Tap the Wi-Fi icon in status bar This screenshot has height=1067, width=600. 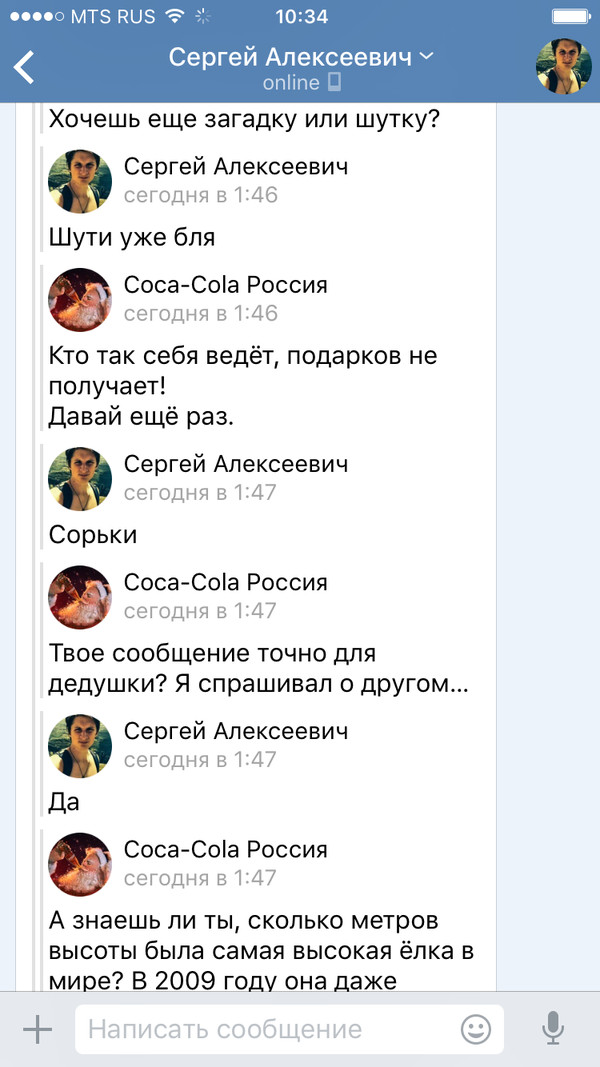point(175,17)
